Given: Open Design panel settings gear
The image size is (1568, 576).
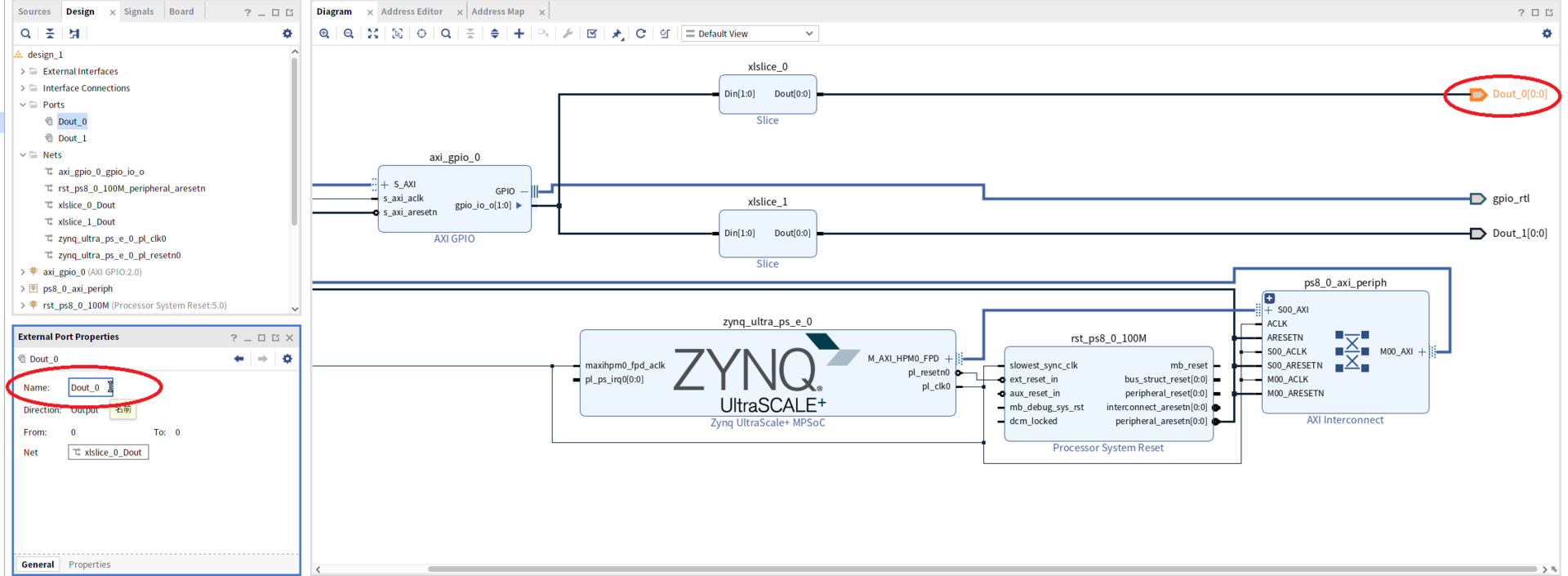Looking at the screenshot, I should pos(287,33).
